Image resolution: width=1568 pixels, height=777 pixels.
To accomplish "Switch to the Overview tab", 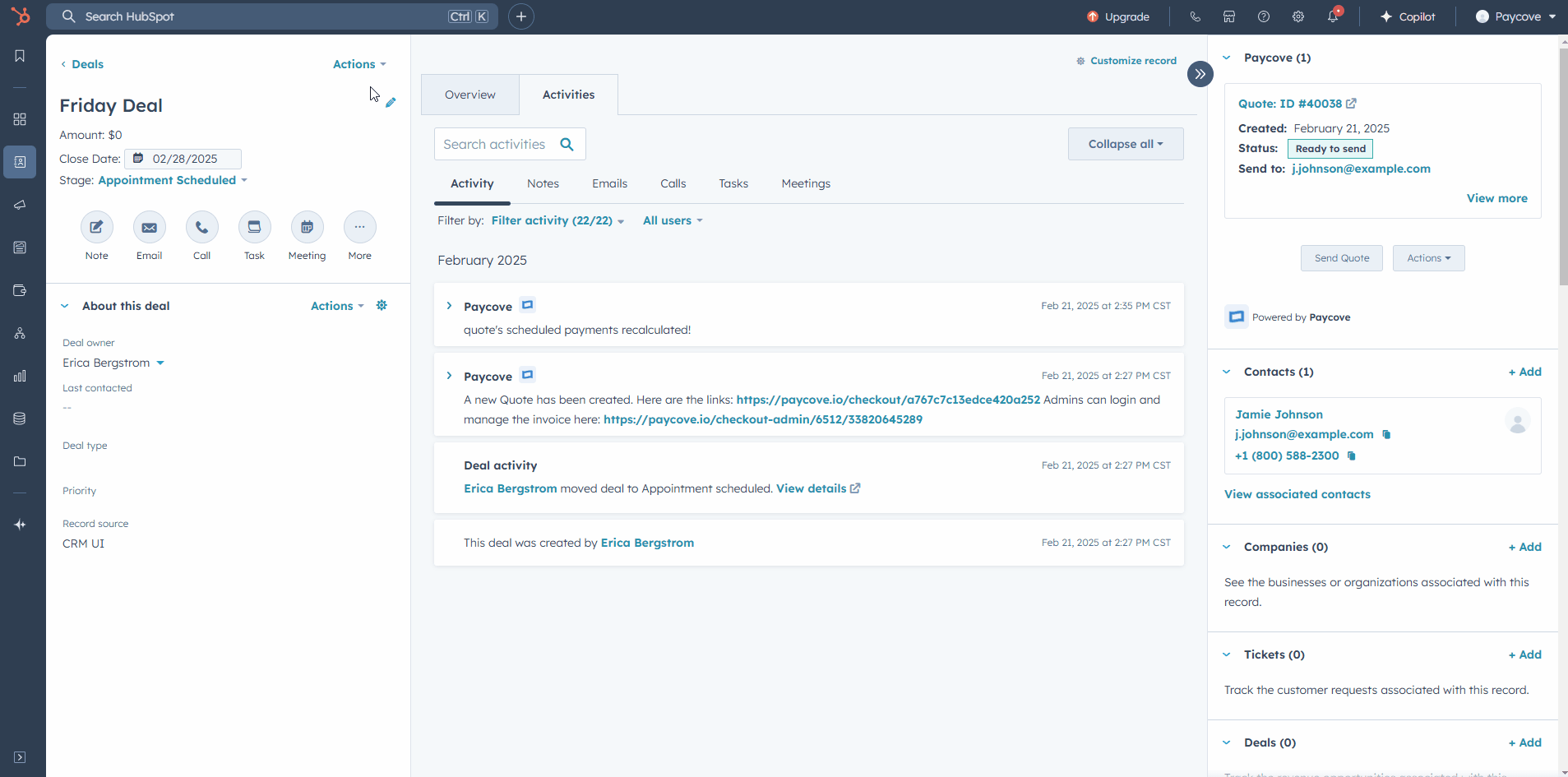I will (x=470, y=95).
